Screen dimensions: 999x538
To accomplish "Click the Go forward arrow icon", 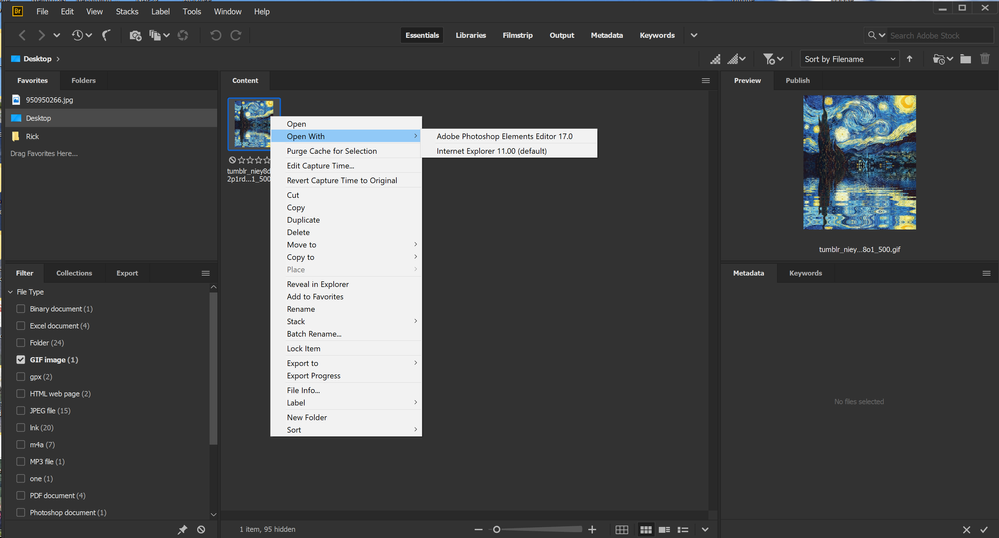I will pos(41,36).
